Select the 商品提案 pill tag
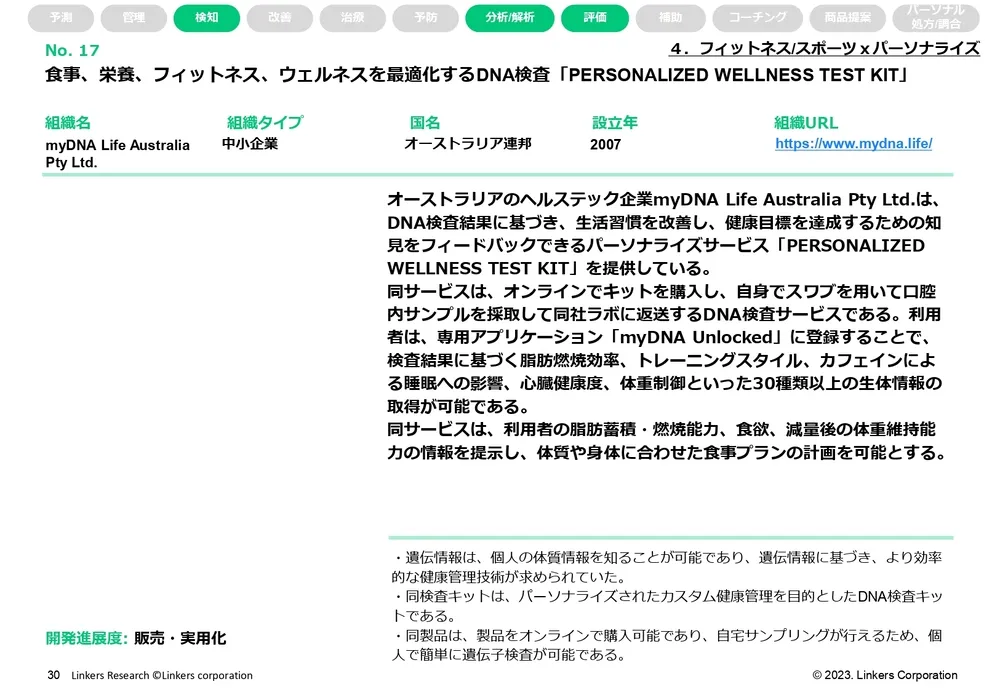This screenshot has height=692, width=1000. [x=848, y=18]
